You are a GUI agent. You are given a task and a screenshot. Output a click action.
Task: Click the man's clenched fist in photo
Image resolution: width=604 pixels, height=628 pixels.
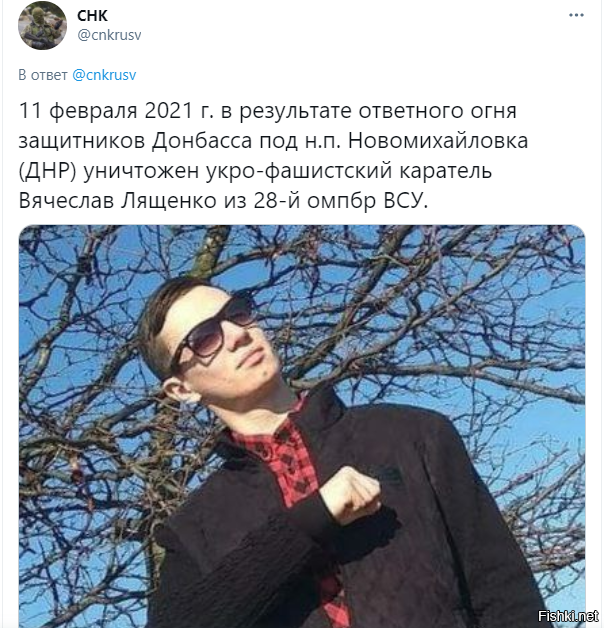(x=350, y=494)
